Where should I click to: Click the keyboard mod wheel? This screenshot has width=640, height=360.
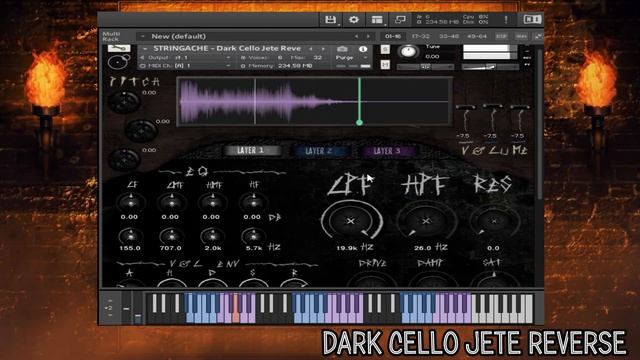click(138, 308)
